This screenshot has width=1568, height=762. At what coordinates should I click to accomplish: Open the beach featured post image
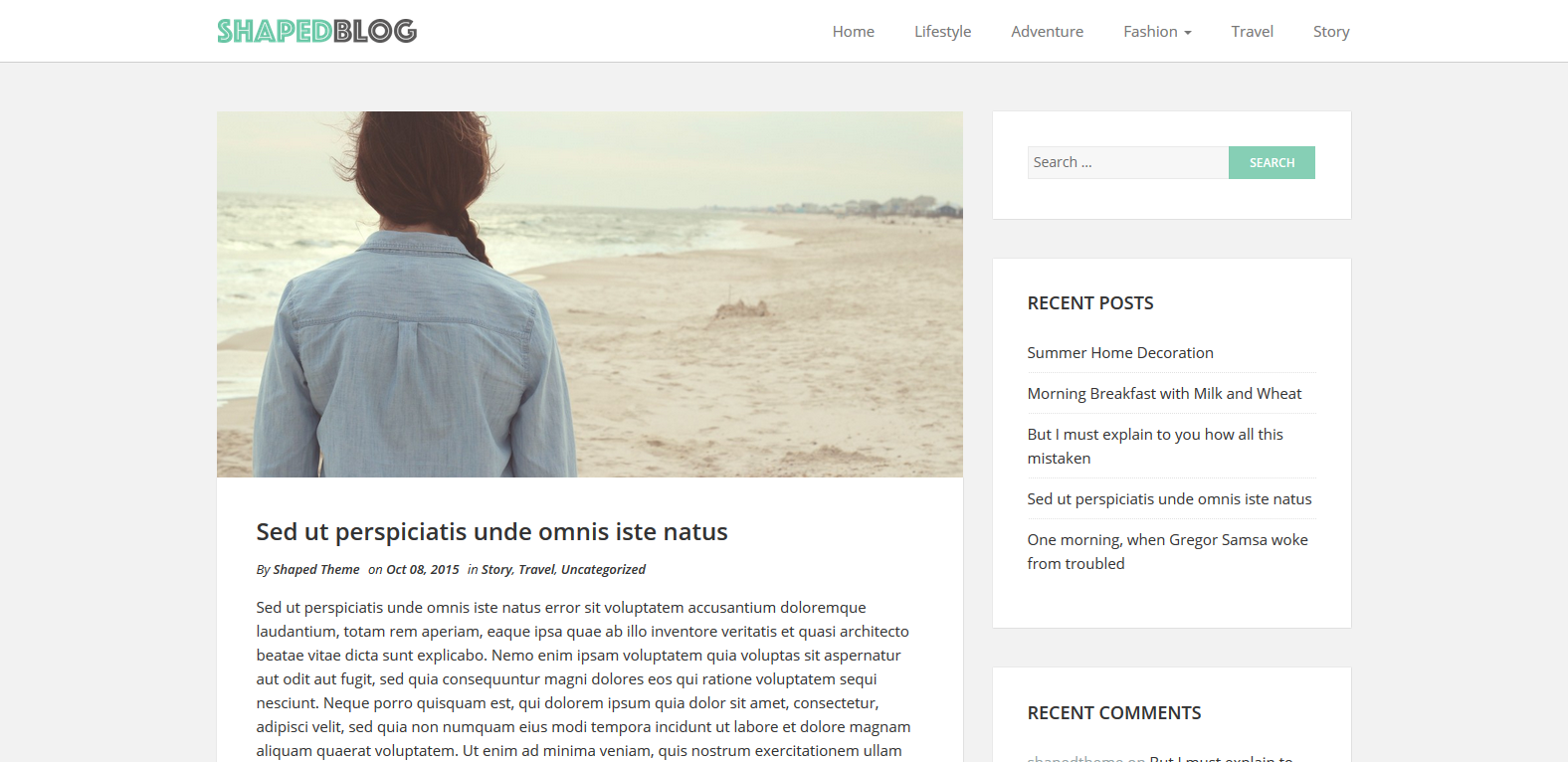[590, 294]
